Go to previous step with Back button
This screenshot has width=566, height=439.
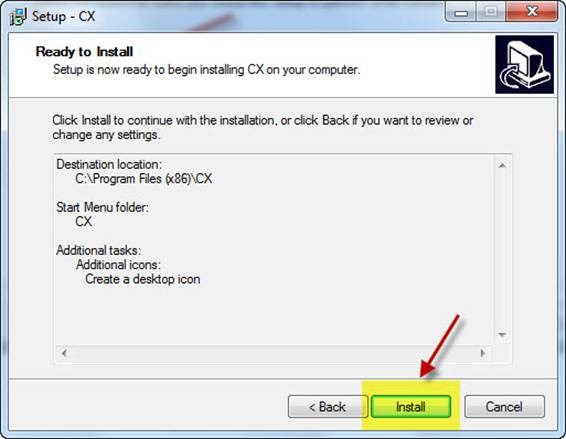pyautogui.click(x=328, y=407)
